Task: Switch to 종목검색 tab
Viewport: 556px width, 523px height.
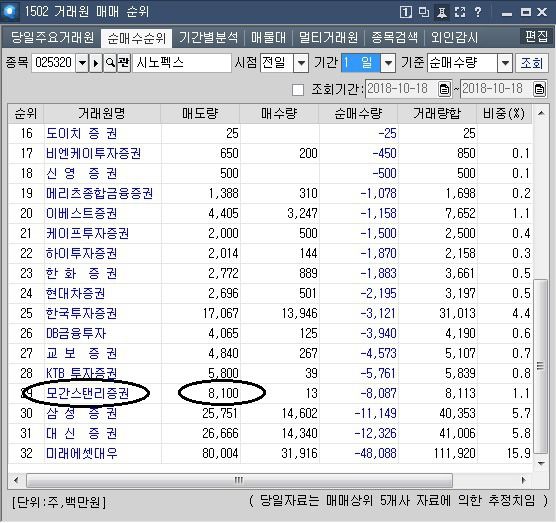Action: pos(394,38)
